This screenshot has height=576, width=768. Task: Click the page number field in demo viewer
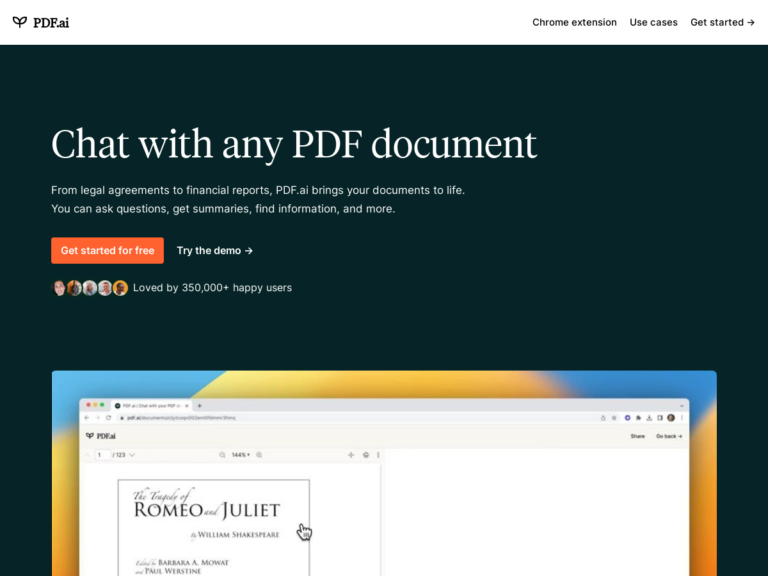point(102,455)
